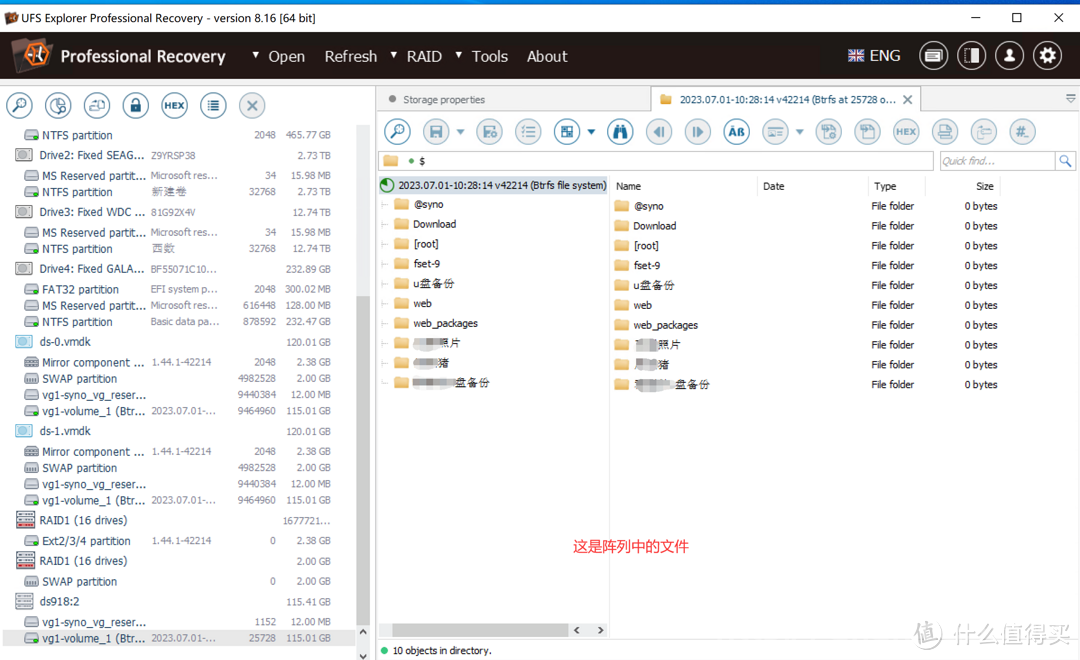Close the Btrfs file system tab
Image resolution: width=1080 pixels, height=660 pixels.
pos(908,100)
